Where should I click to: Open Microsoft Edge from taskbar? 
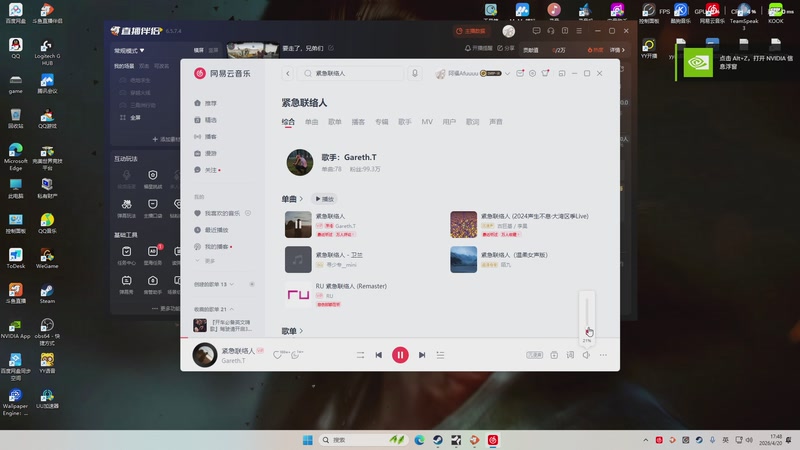(x=419, y=440)
